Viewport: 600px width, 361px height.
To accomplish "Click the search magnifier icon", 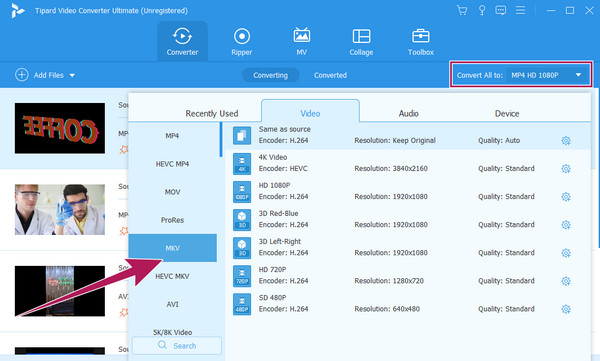I will pyautogui.click(x=162, y=345).
